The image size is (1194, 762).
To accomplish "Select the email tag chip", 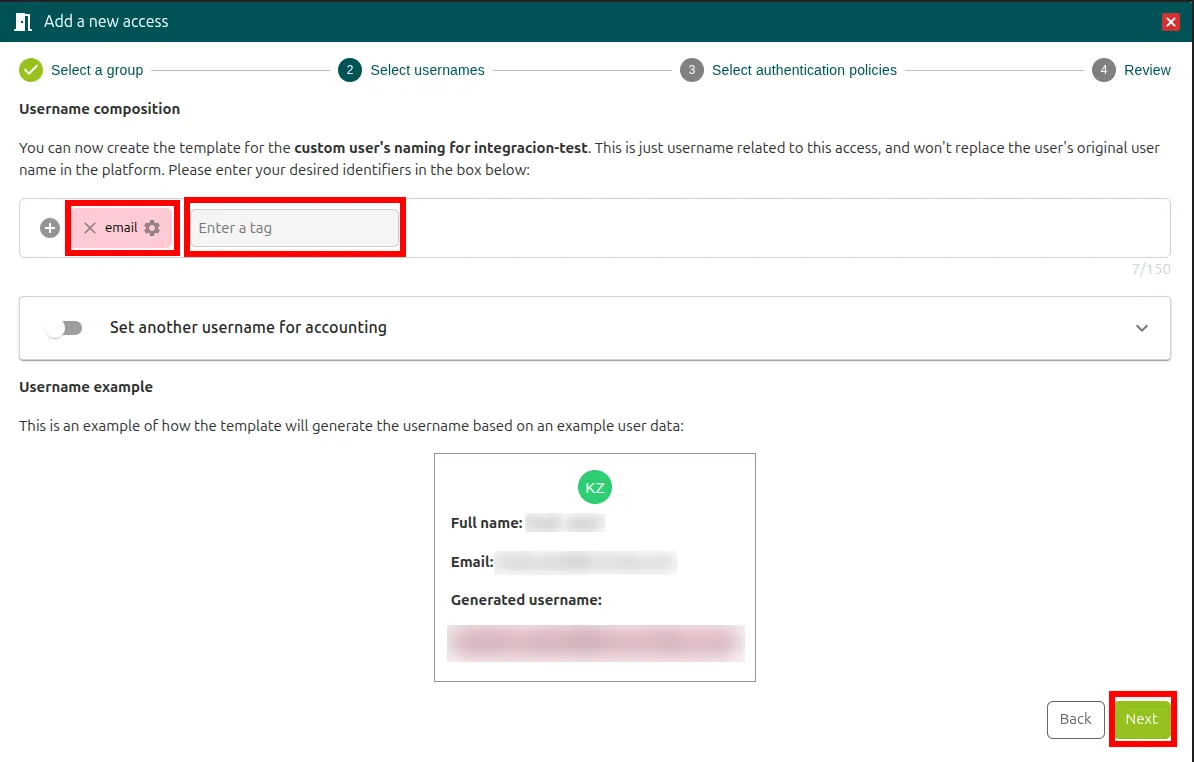I will click(x=122, y=228).
